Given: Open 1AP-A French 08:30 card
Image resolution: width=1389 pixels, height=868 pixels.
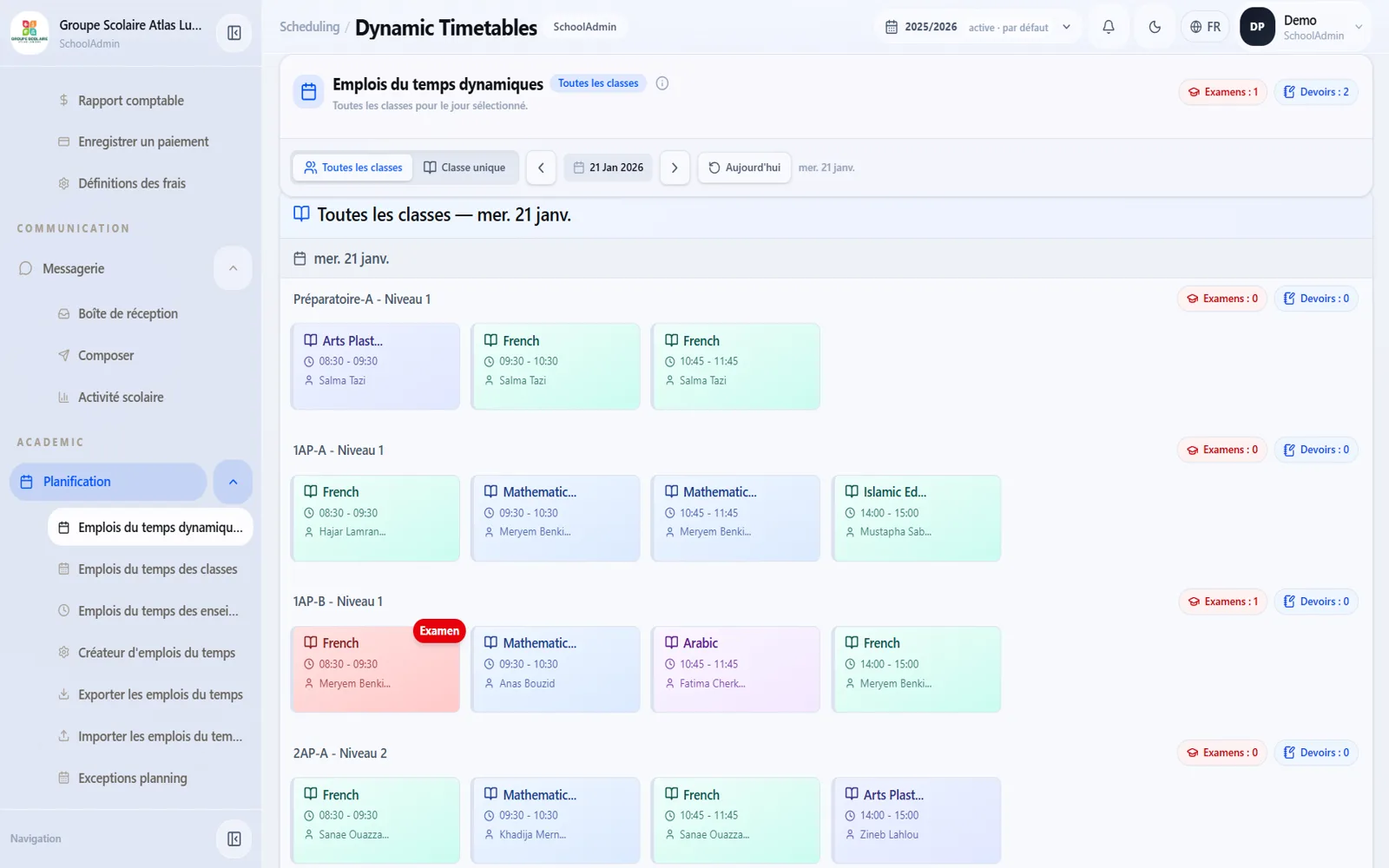Looking at the screenshot, I should click(375, 518).
